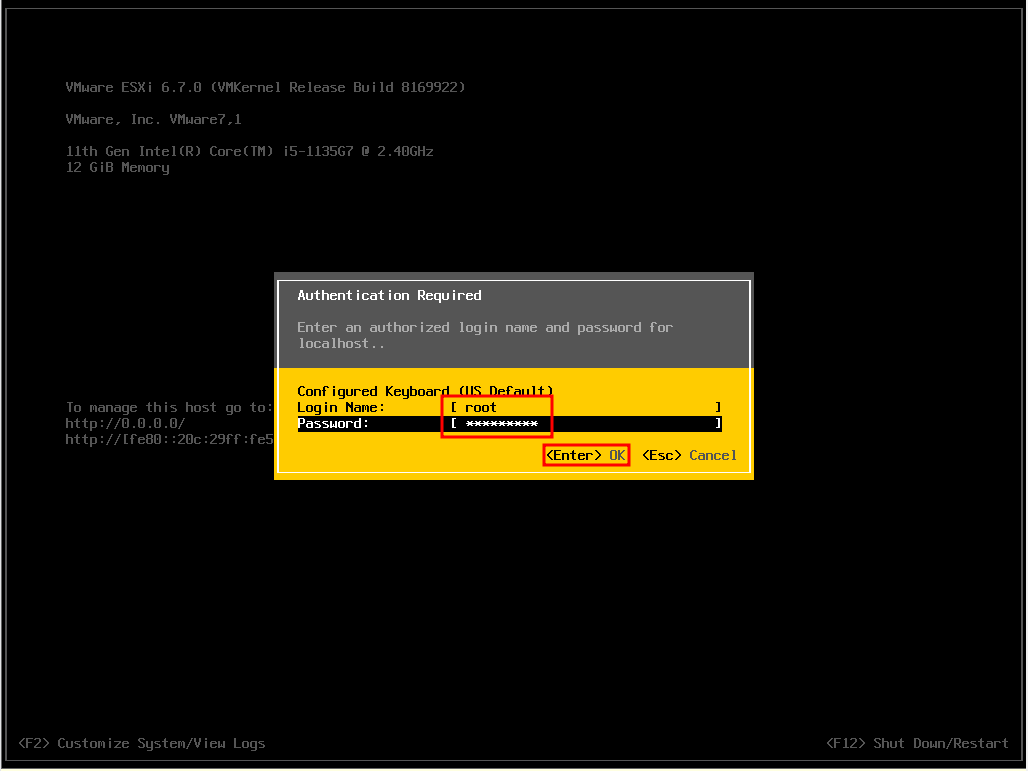Select the Login Name field containing root
This screenshot has width=1028, height=771.
tap(586, 407)
